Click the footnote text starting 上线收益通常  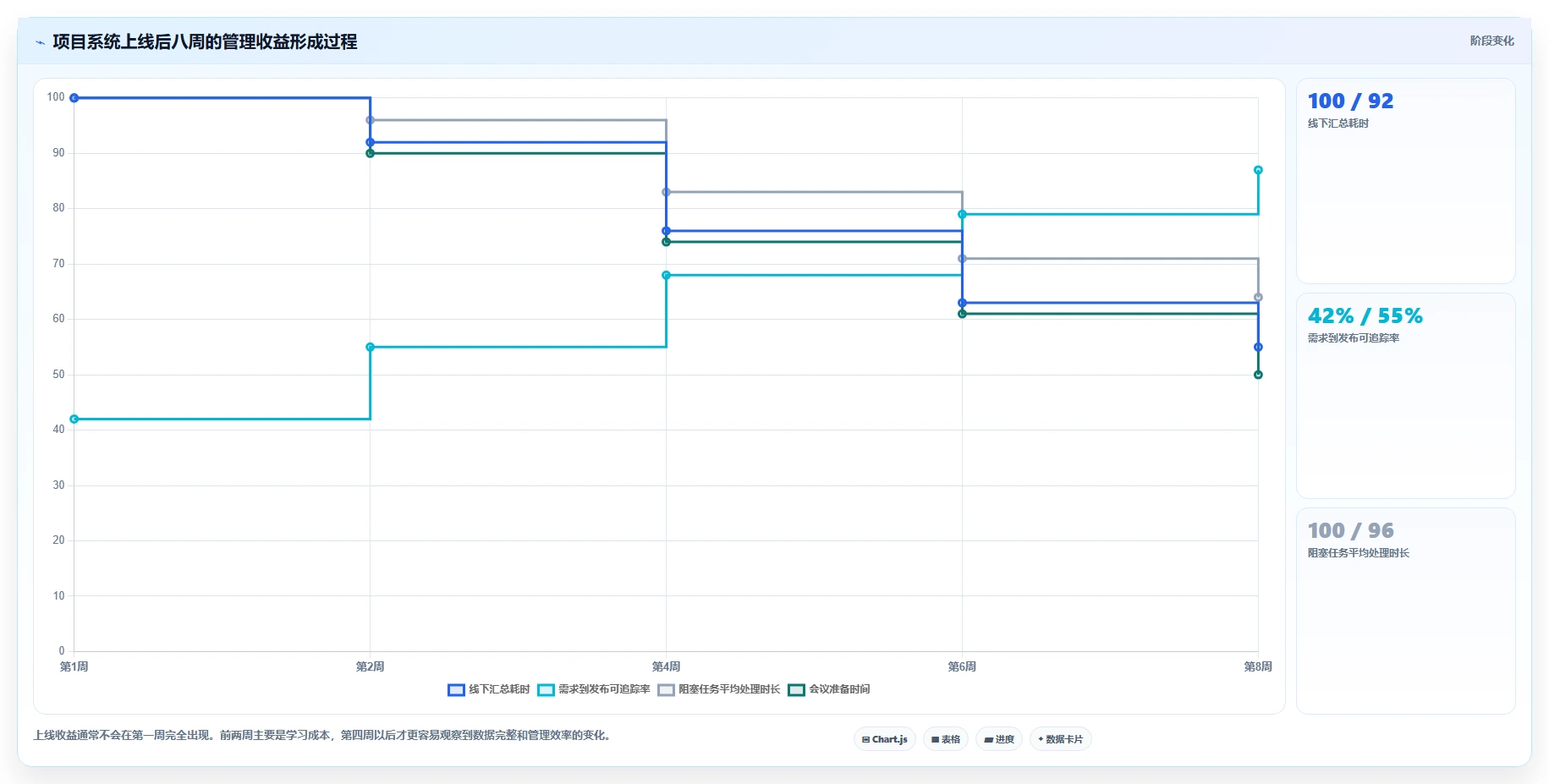pos(322,736)
